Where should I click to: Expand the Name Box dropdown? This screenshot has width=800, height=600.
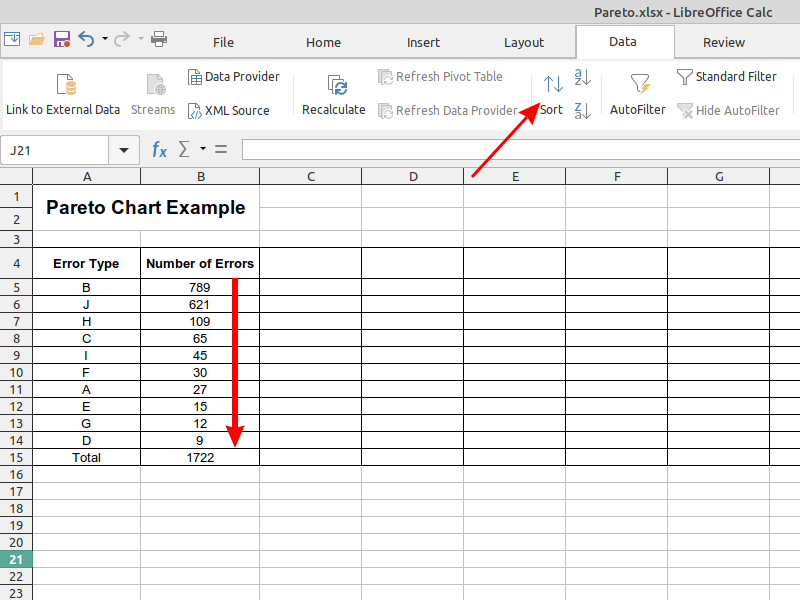pos(123,151)
